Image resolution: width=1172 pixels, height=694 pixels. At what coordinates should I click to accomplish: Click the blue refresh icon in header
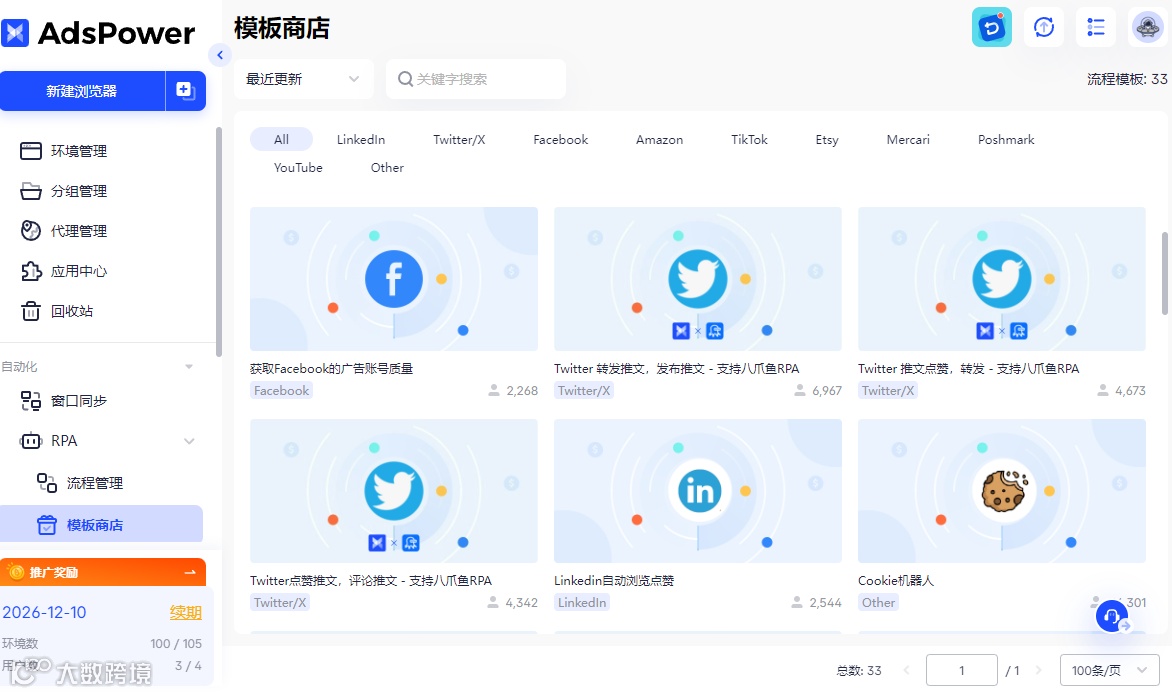pyautogui.click(x=992, y=27)
